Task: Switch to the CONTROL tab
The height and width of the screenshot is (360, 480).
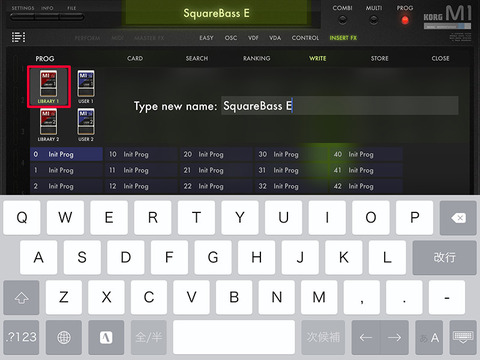Action: [305, 38]
